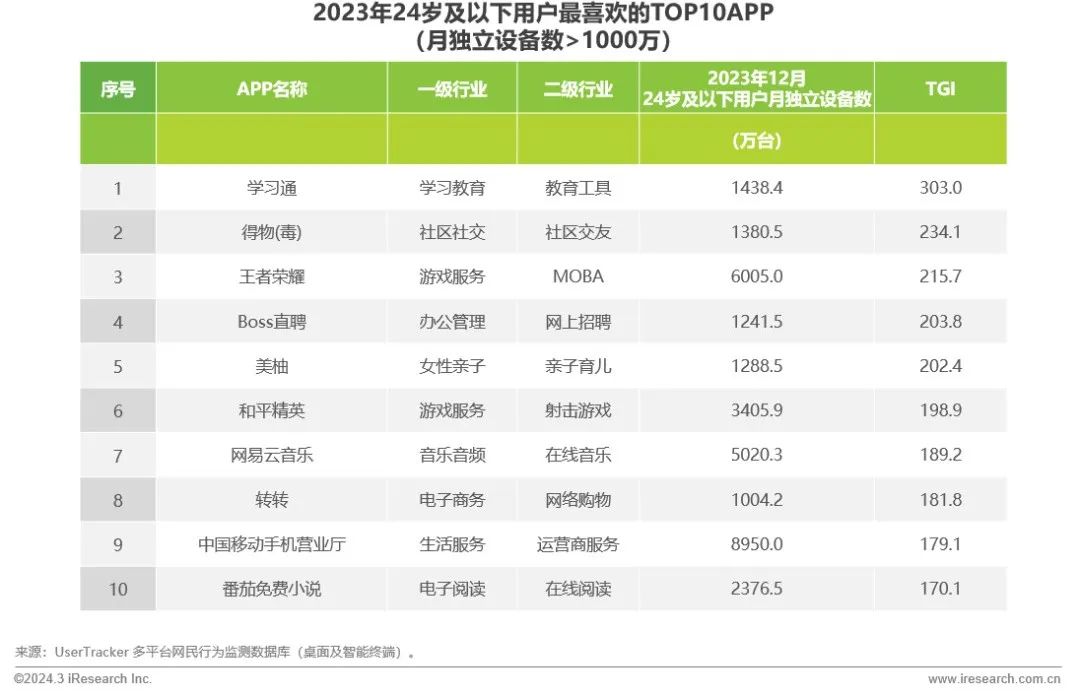
Task: Click the Boss直聘 app name
Action: (x=271, y=321)
